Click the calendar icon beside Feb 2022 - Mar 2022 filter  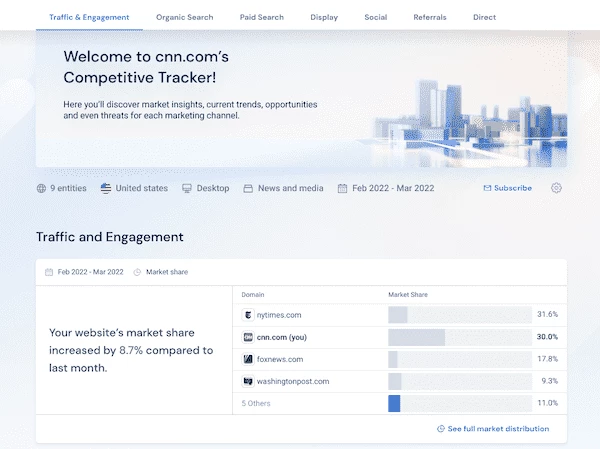342,188
